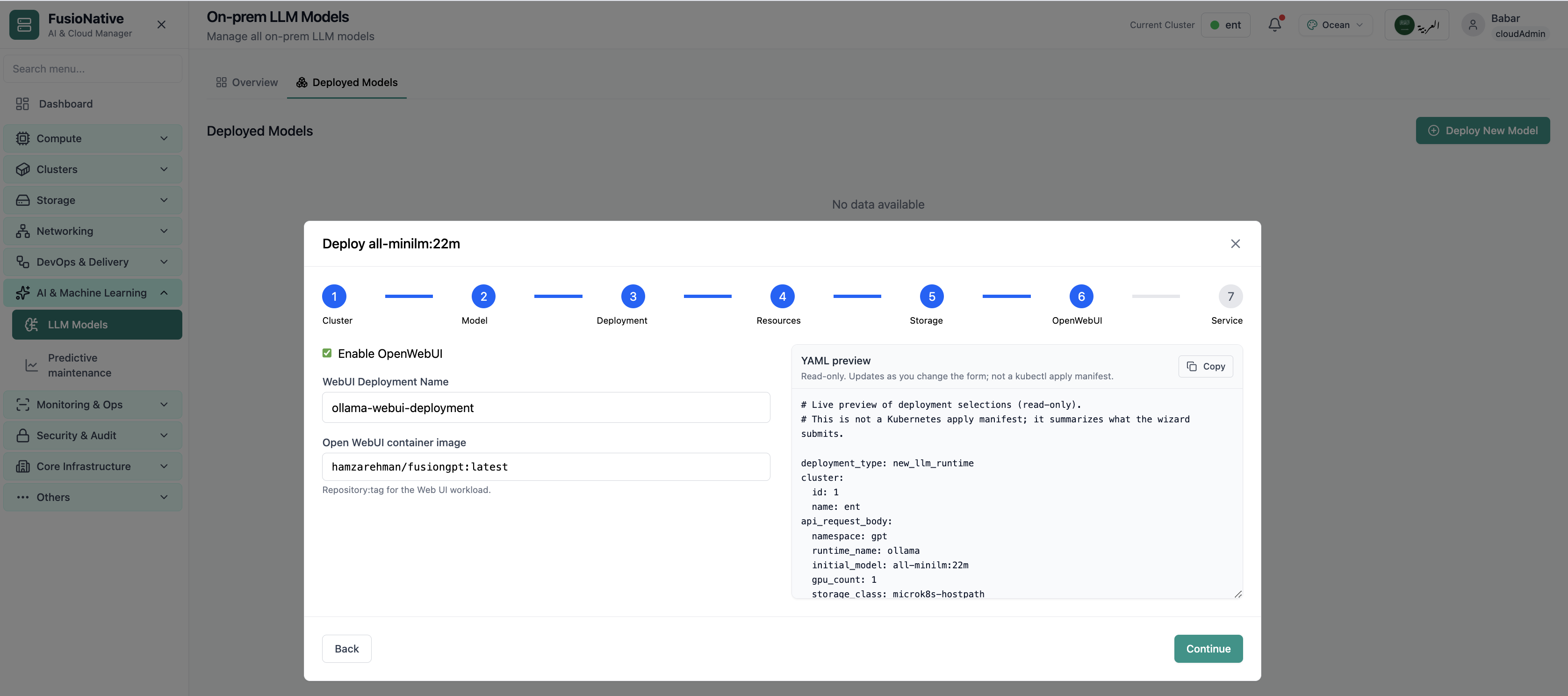Viewport: 1568px width, 696px height.
Task: Click the Predictive maintenance chart icon
Action: 32,365
